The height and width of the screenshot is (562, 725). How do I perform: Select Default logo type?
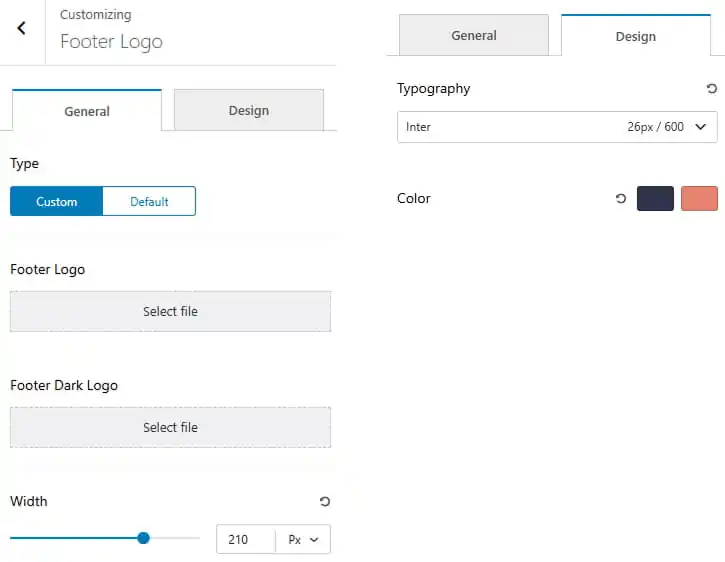click(x=149, y=201)
